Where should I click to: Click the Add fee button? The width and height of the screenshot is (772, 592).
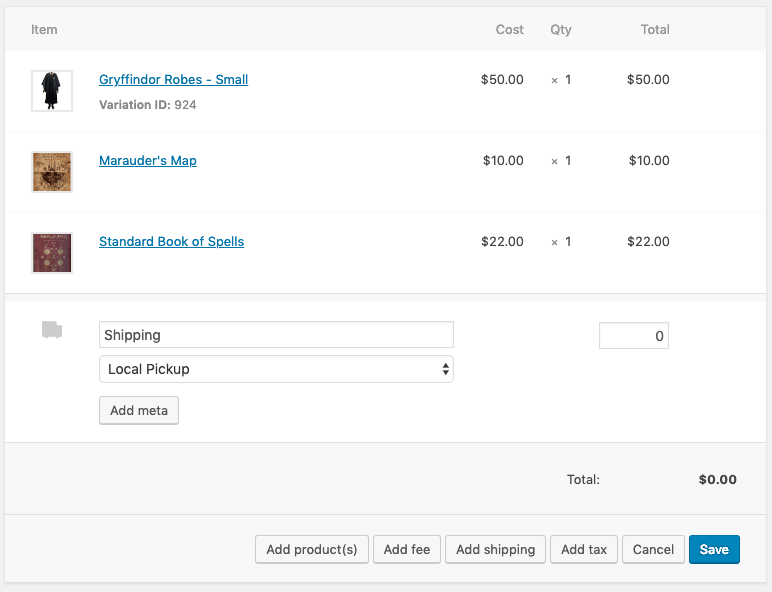pyautogui.click(x=407, y=550)
